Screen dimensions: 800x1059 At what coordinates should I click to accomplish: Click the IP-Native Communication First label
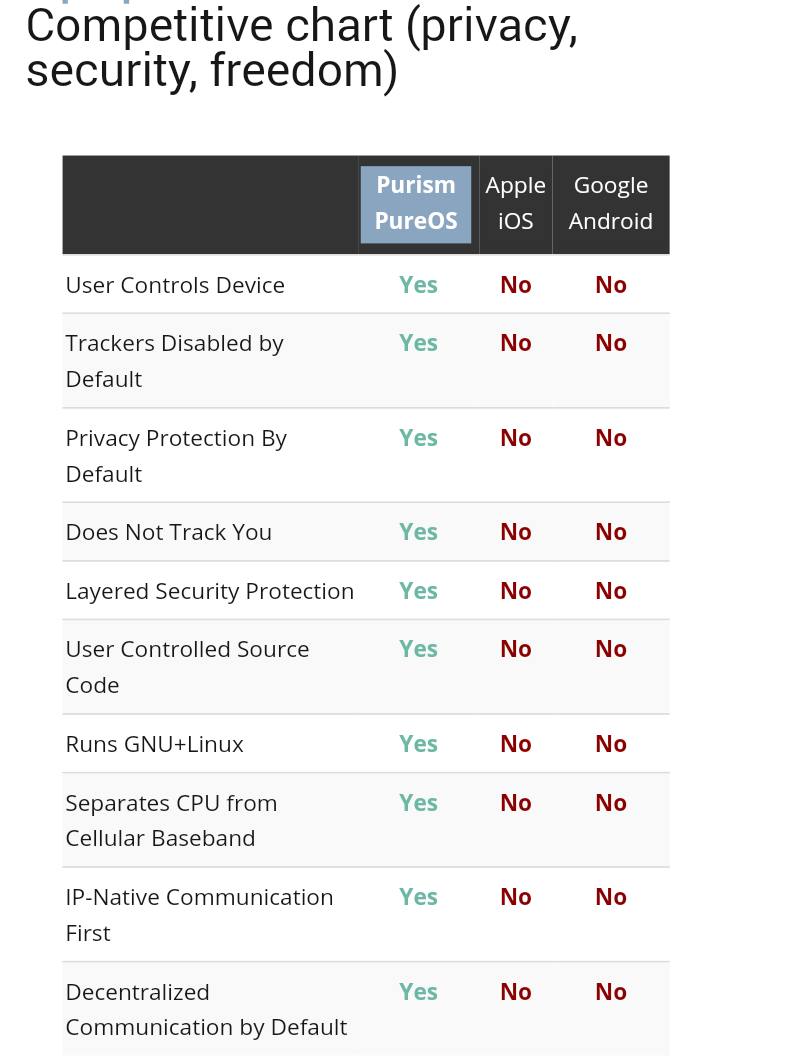pos(199,915)
